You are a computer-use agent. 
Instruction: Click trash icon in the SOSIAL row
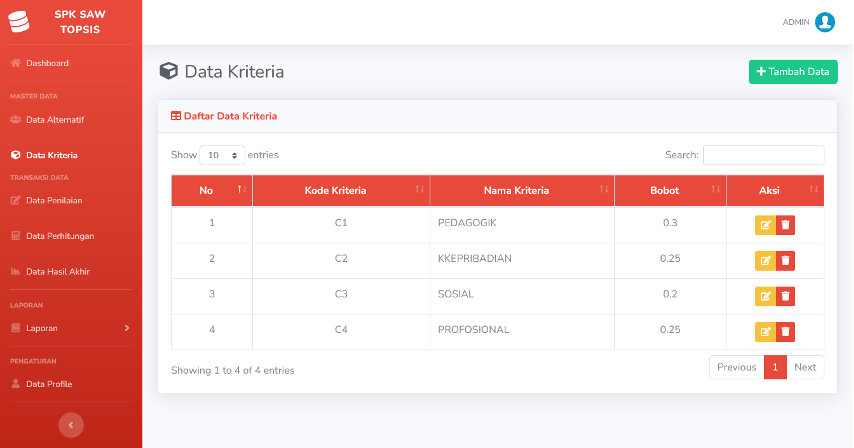pyautogui.click(x=785, y=296)
